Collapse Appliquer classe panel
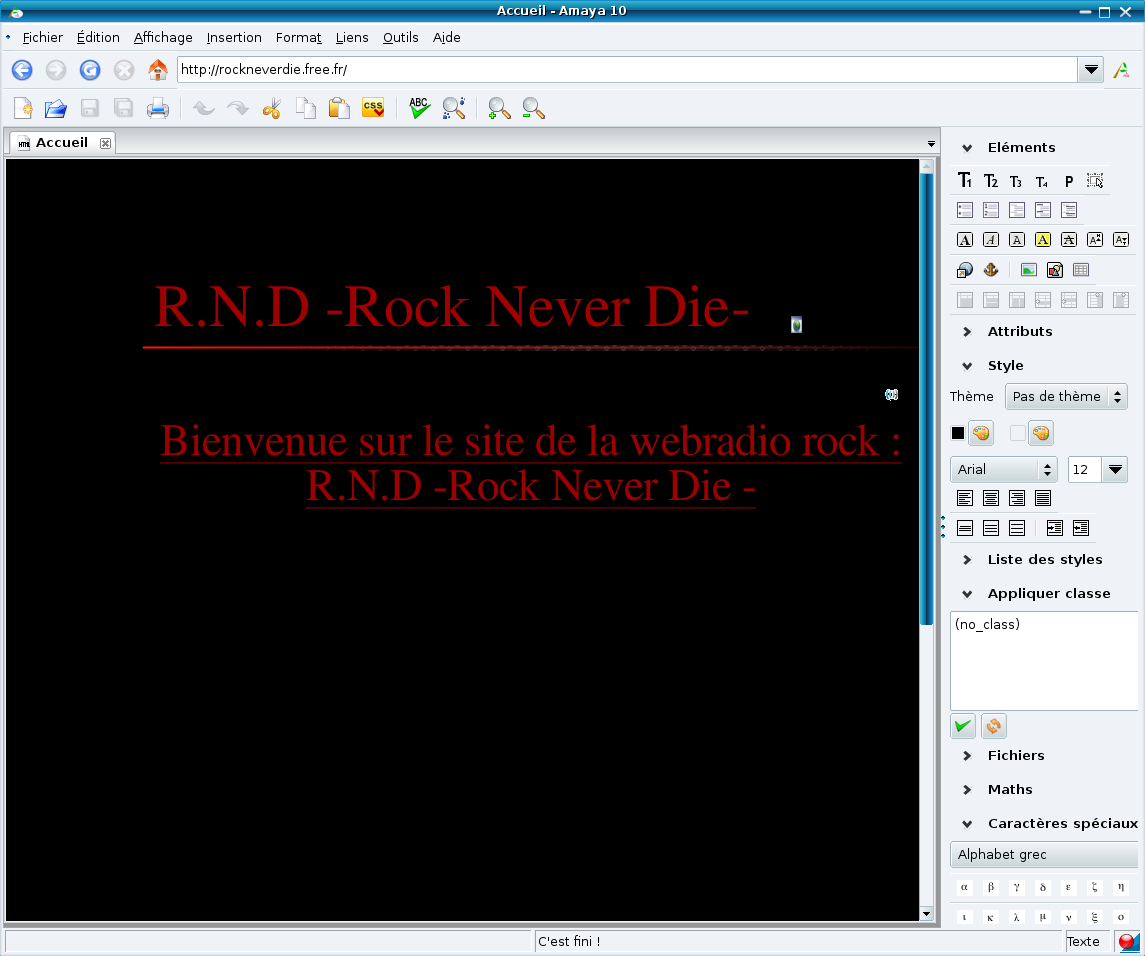Screen dimensions: 1145x956 [967, 594]
